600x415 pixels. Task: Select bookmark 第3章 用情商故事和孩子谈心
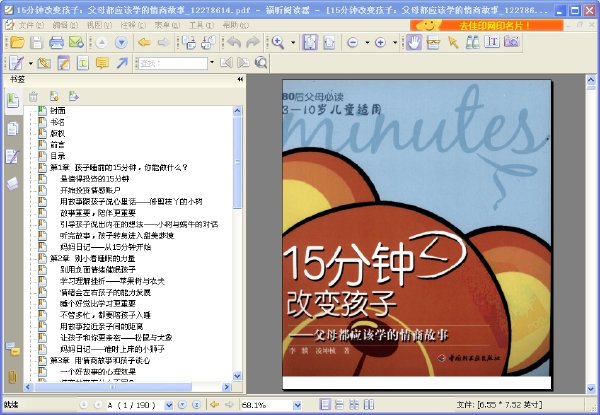click(x=100, y=360)
